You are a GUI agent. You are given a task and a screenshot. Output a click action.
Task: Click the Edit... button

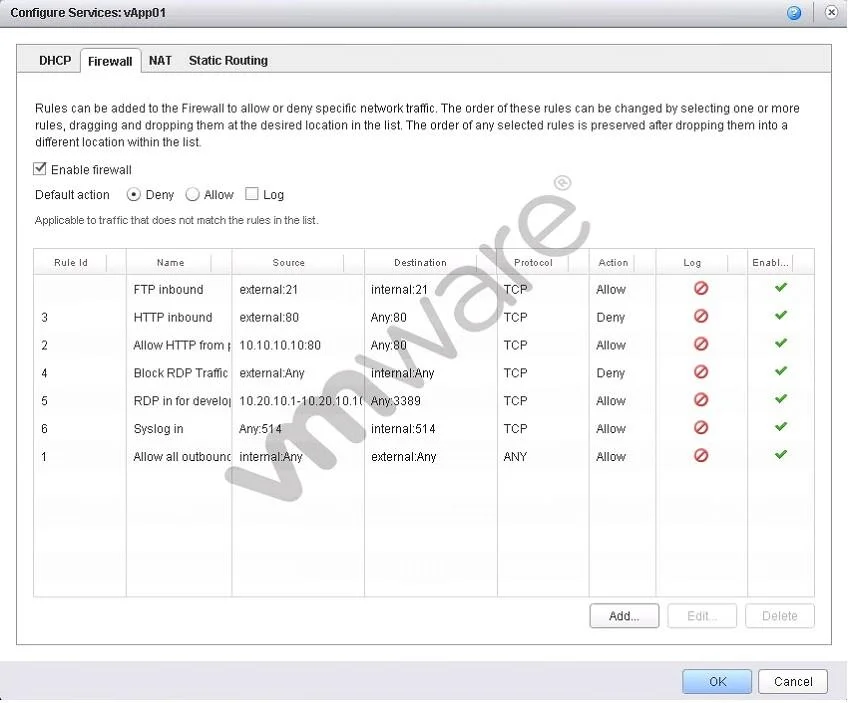tap(702, 616)
